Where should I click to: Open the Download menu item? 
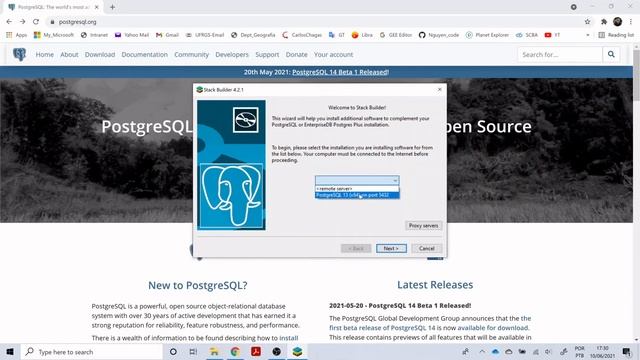pos(100,54)
